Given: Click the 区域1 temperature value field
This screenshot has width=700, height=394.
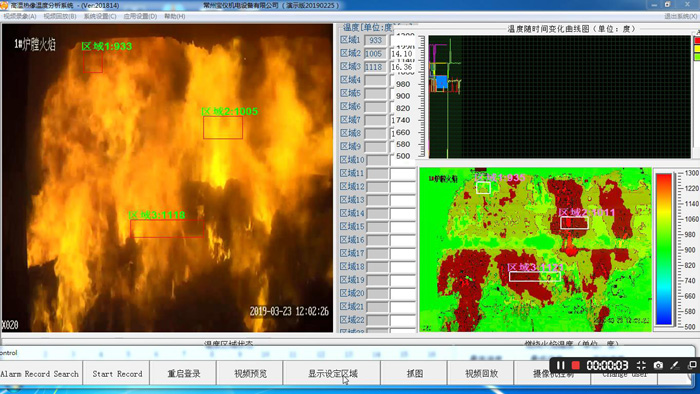Looking at the screenshot, I should (375, 40).
